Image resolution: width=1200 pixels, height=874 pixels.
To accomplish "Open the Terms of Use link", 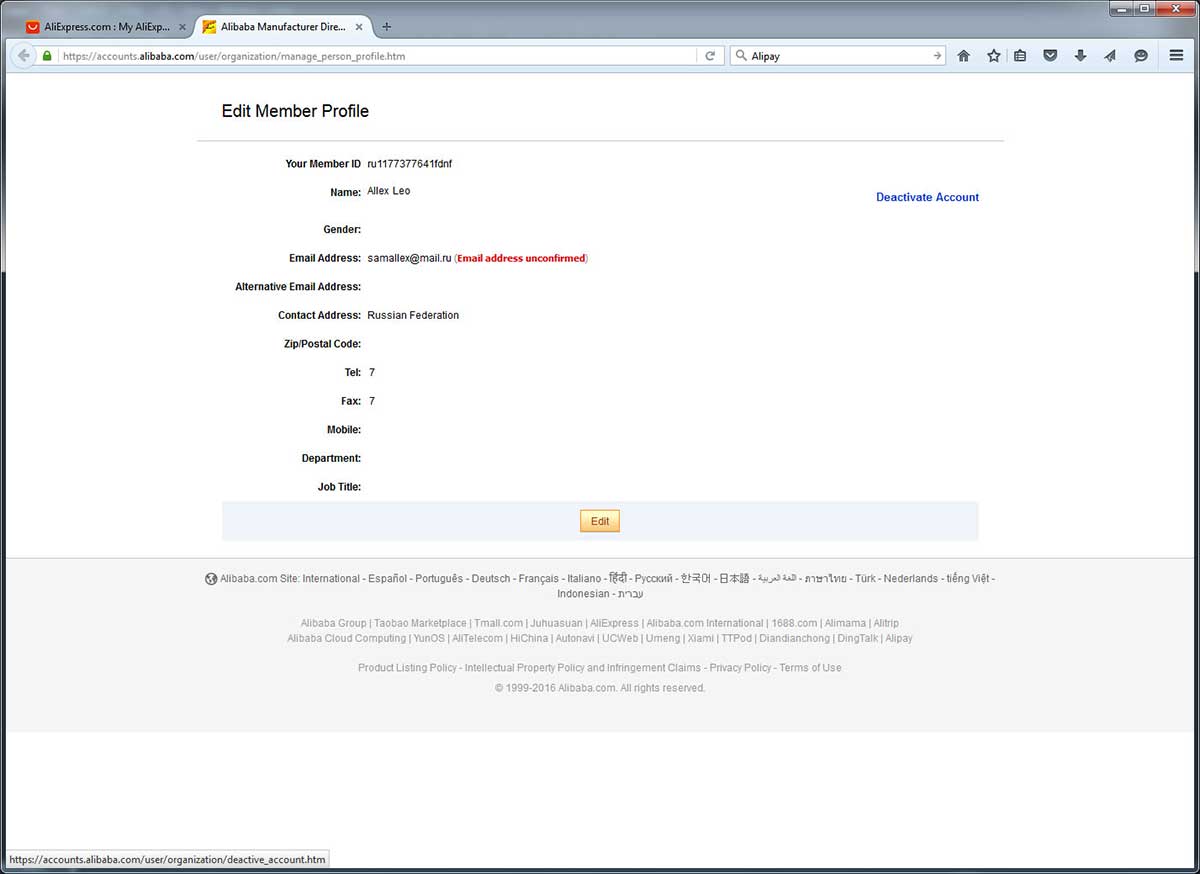I will point(811,668).
